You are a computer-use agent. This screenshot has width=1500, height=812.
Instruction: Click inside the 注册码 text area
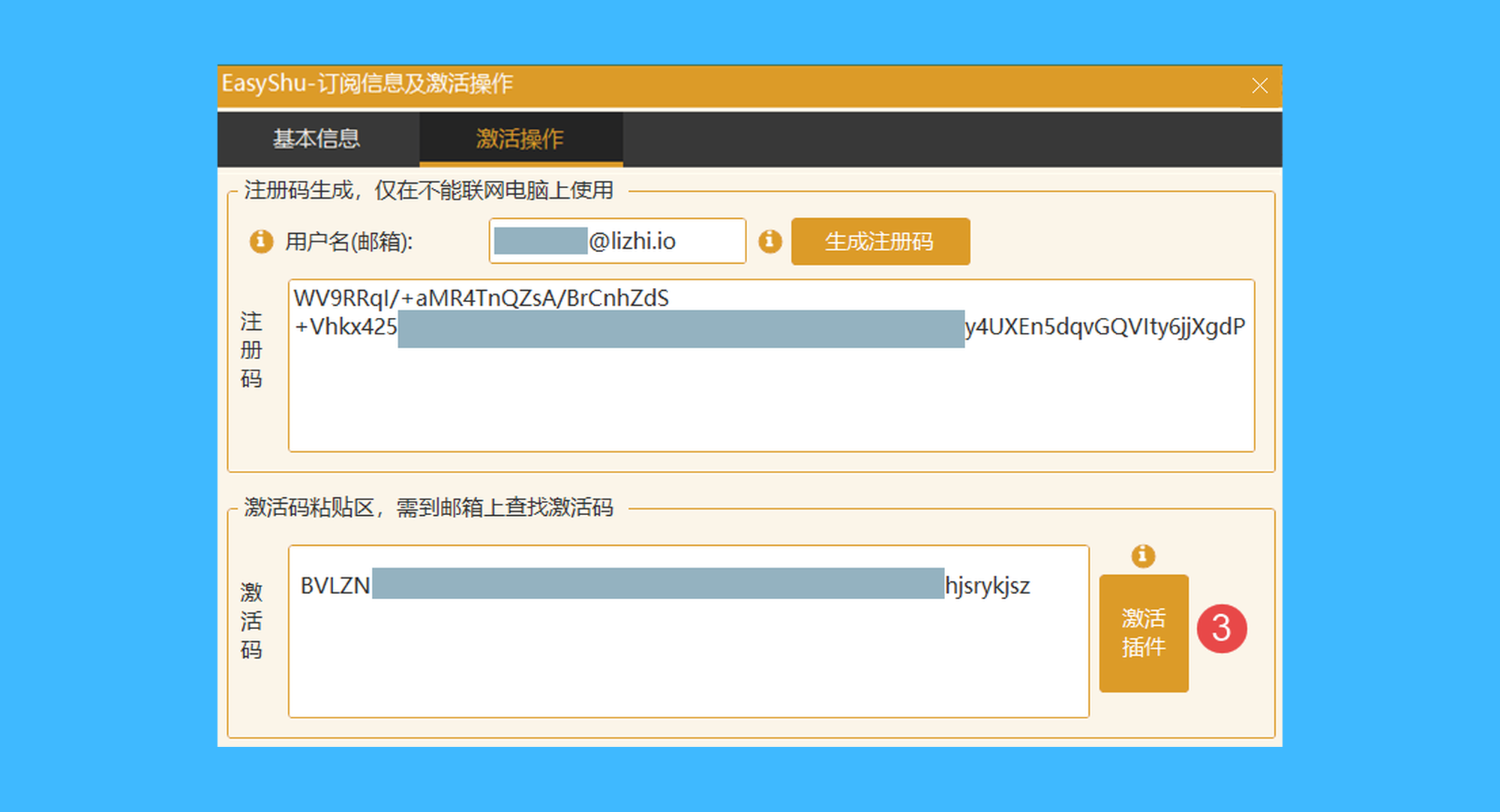click(771, 366)
